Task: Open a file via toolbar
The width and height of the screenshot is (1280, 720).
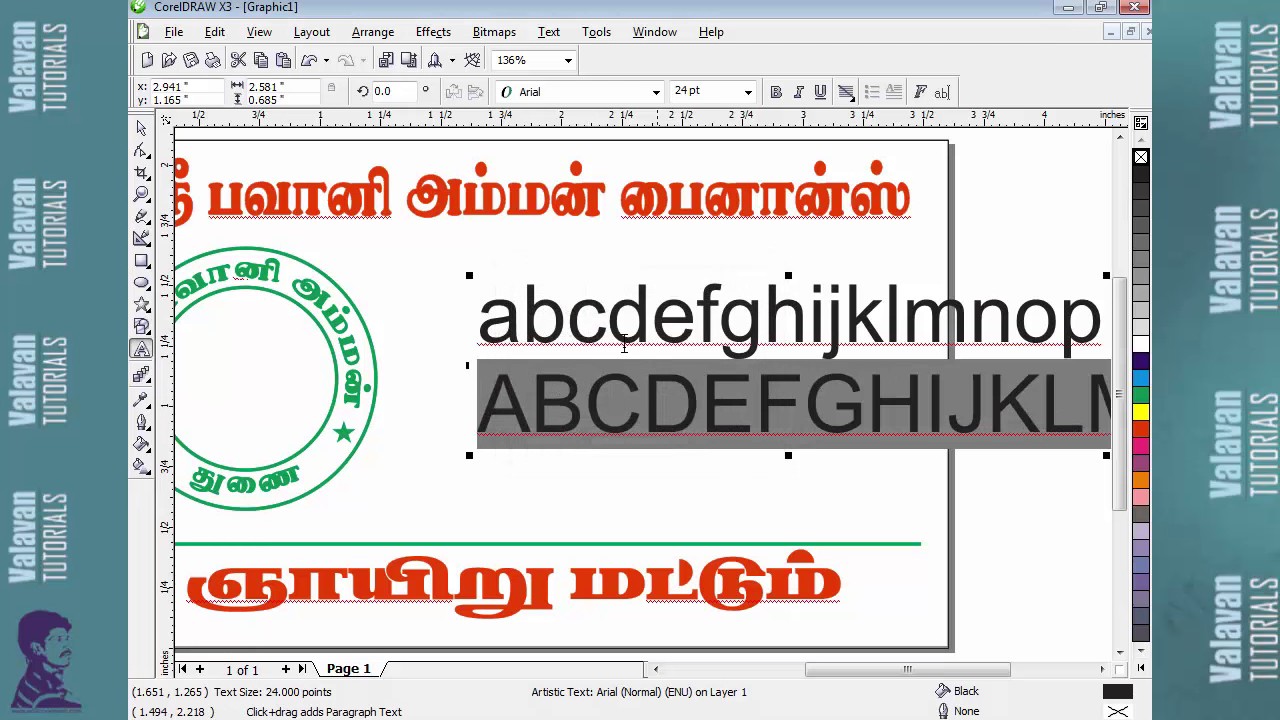Action: 169,60
